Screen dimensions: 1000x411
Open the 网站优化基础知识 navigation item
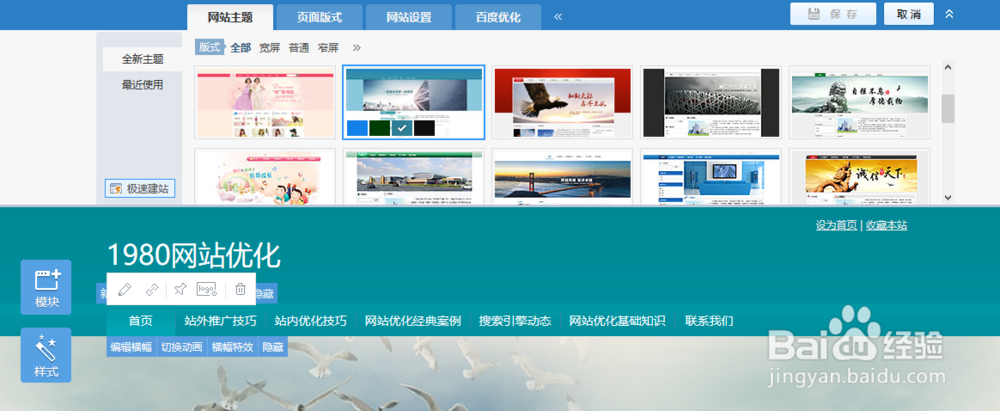tap(617, 320)
